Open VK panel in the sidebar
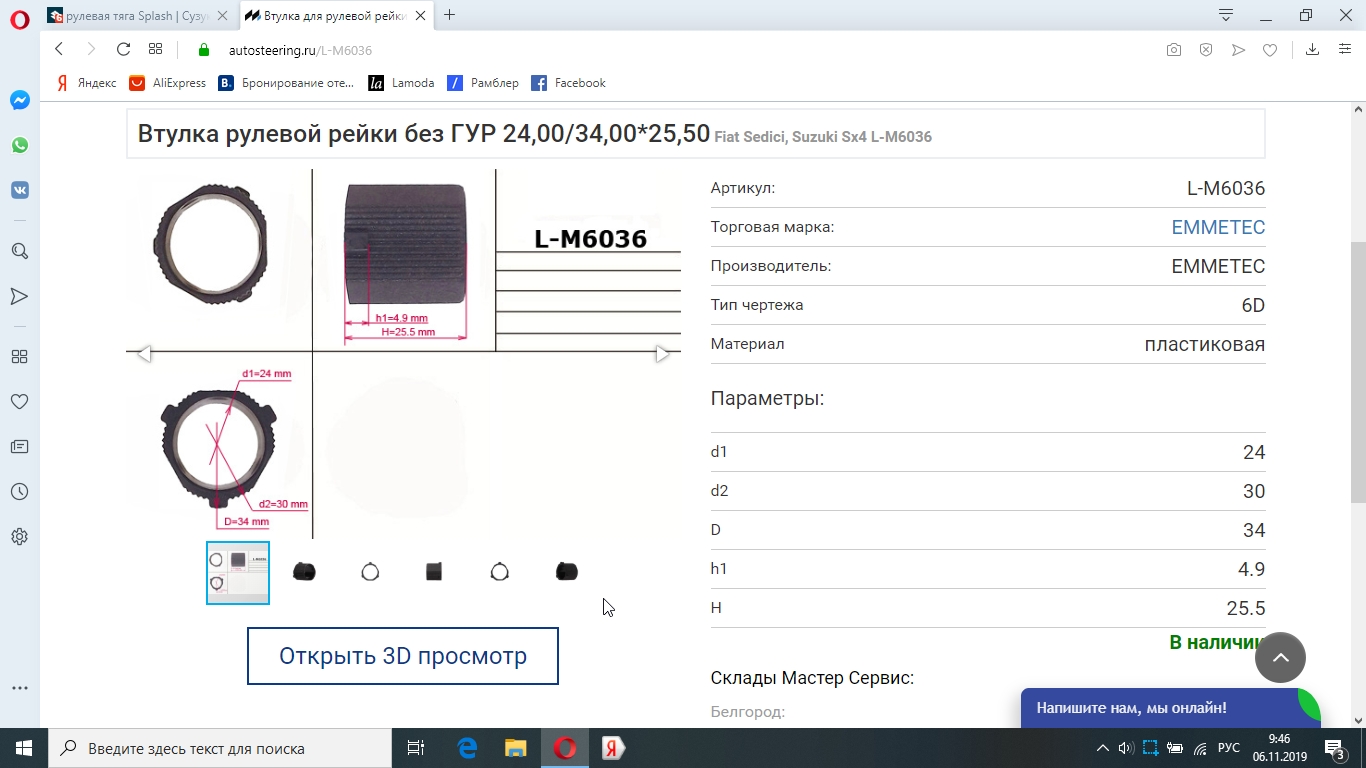 (19, 190)
